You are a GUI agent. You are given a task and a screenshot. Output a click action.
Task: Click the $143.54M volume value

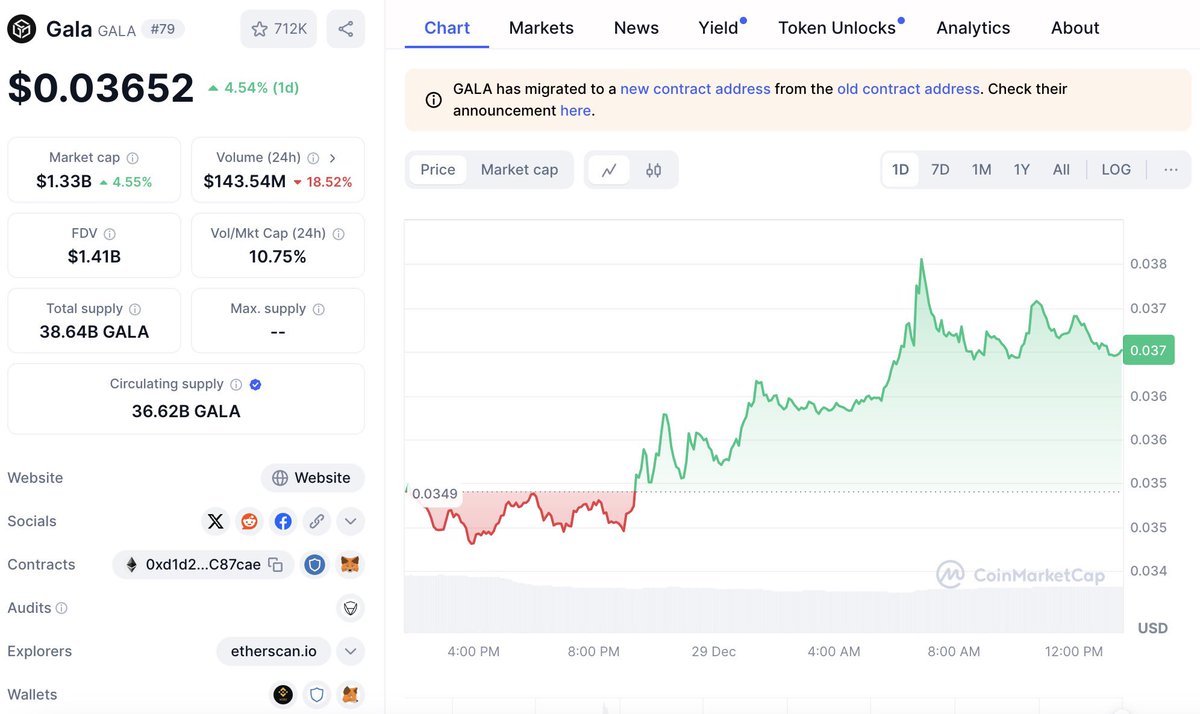[245, 182]
